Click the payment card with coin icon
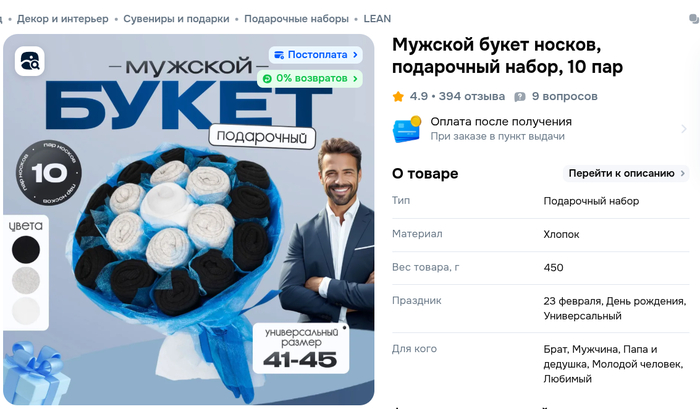This screenshot has height=409, width=700. [x=407, y=129]
